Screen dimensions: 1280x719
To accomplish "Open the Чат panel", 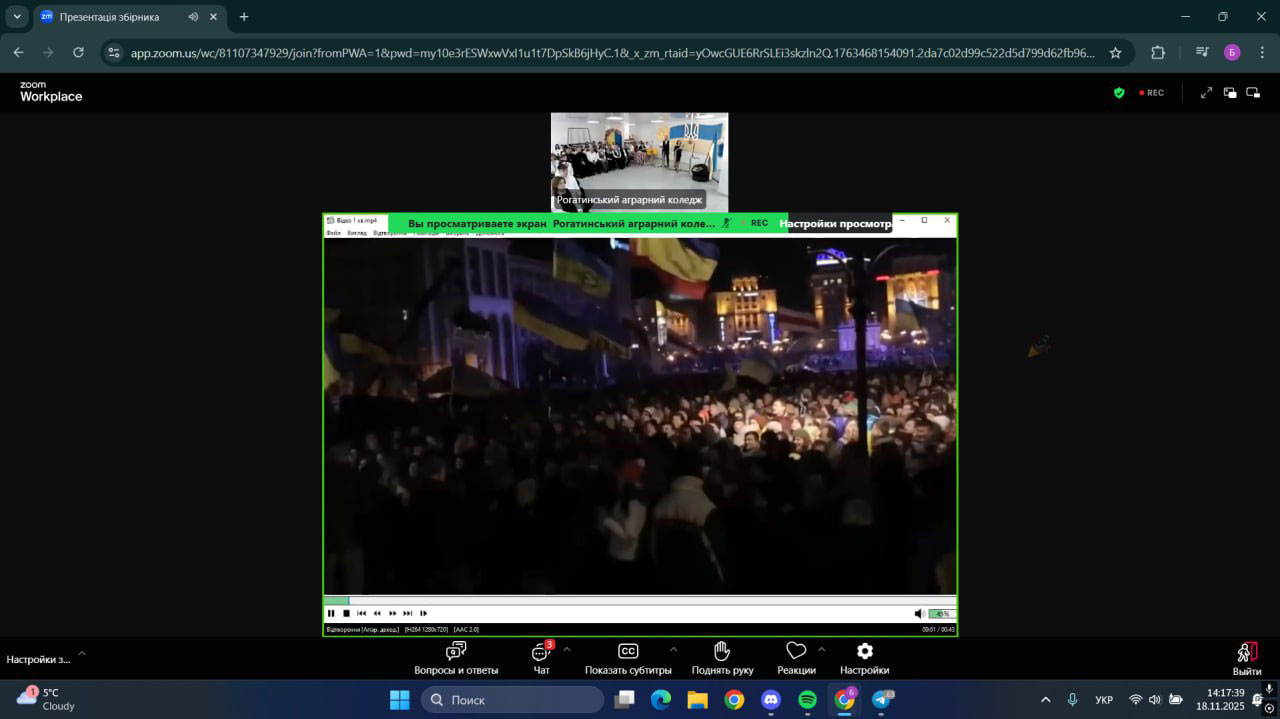I will click(541, 658).
